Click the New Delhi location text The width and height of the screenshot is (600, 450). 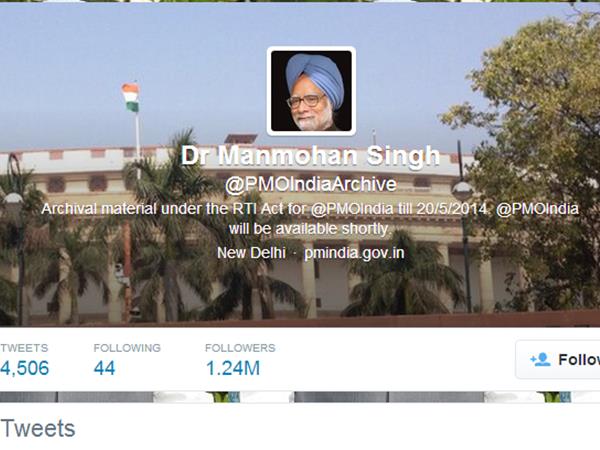[251, 253]
